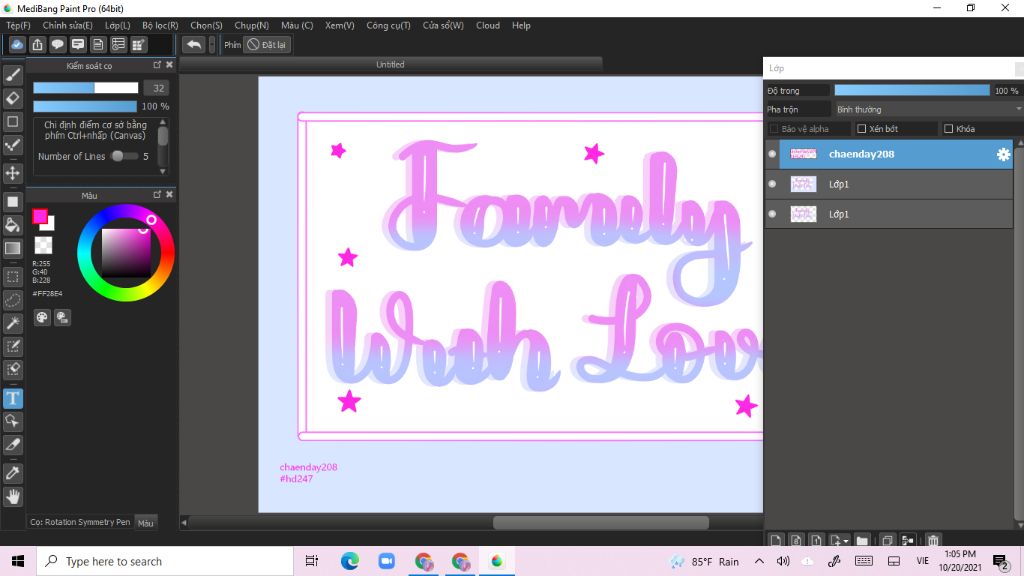1024x576 pixels.
Task: Click the Đặt lại reset button
Action: click(266, 44)
